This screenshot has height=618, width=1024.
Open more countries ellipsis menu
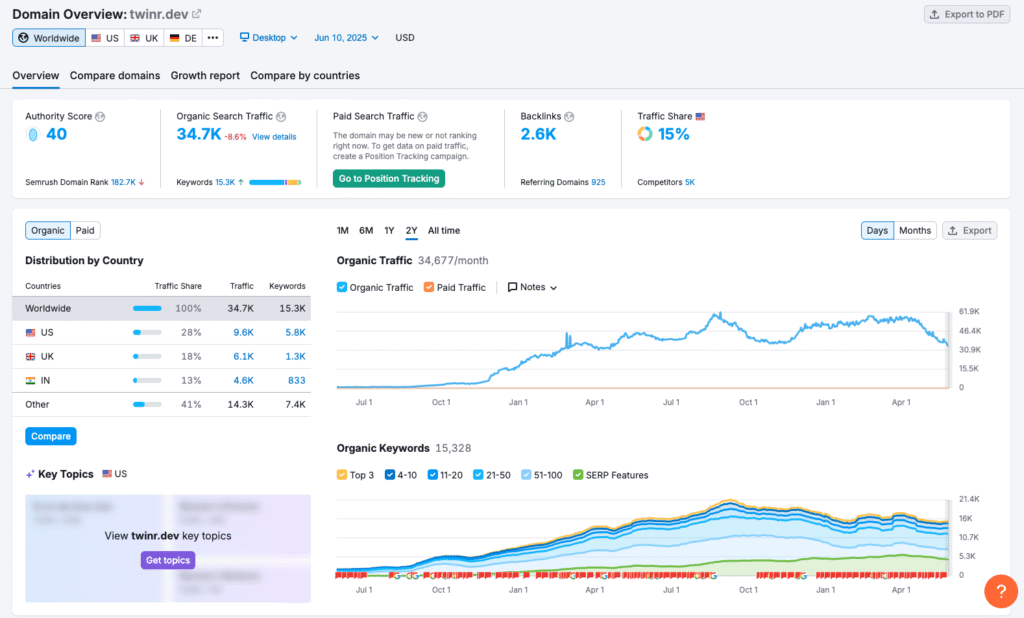tap(213, 38)
